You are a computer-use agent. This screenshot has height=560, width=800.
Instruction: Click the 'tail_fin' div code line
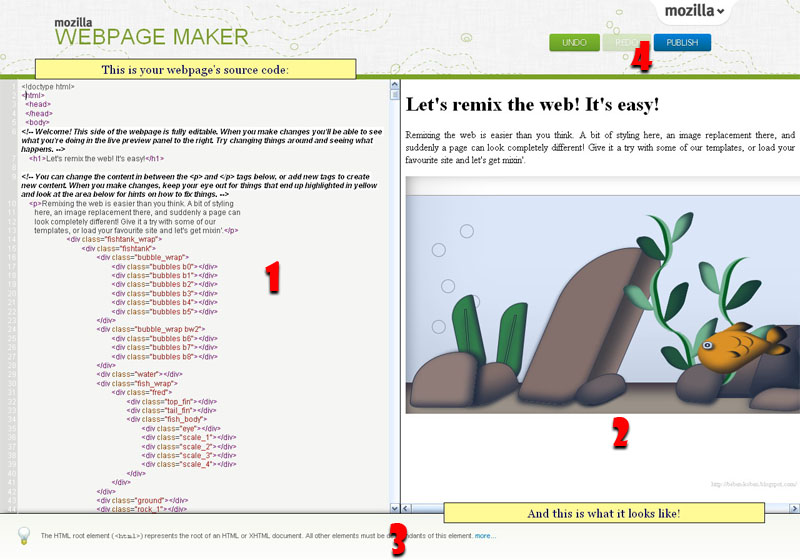click(x=171, y=411)
